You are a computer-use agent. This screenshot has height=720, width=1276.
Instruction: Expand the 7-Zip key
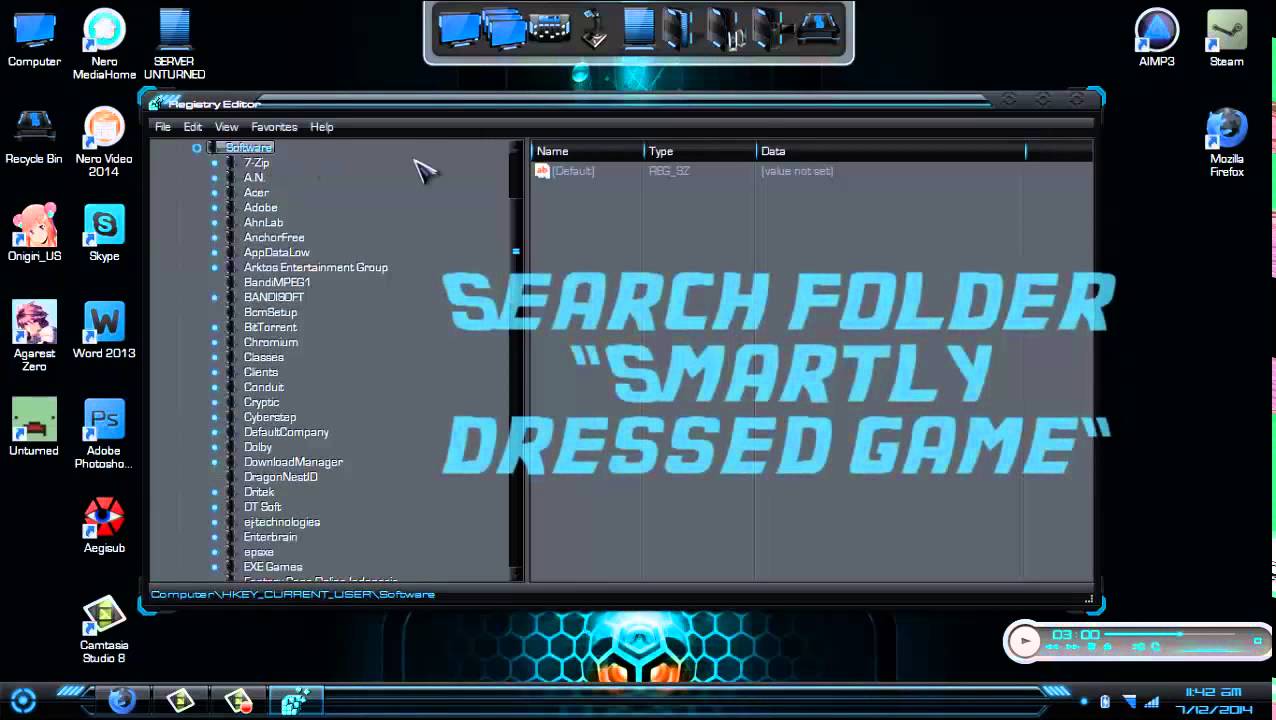coord(214,163)
